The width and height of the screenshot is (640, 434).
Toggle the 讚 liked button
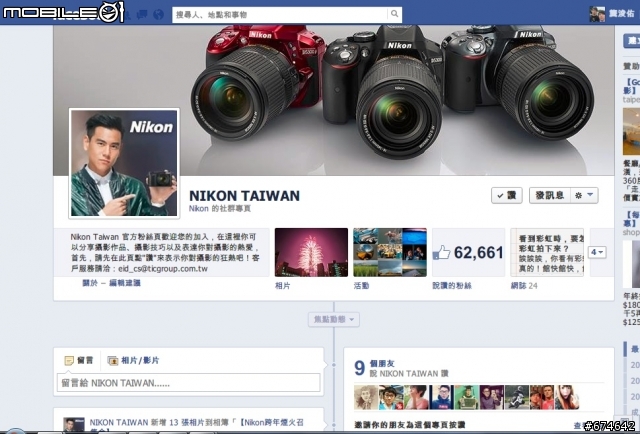(507, 196)
